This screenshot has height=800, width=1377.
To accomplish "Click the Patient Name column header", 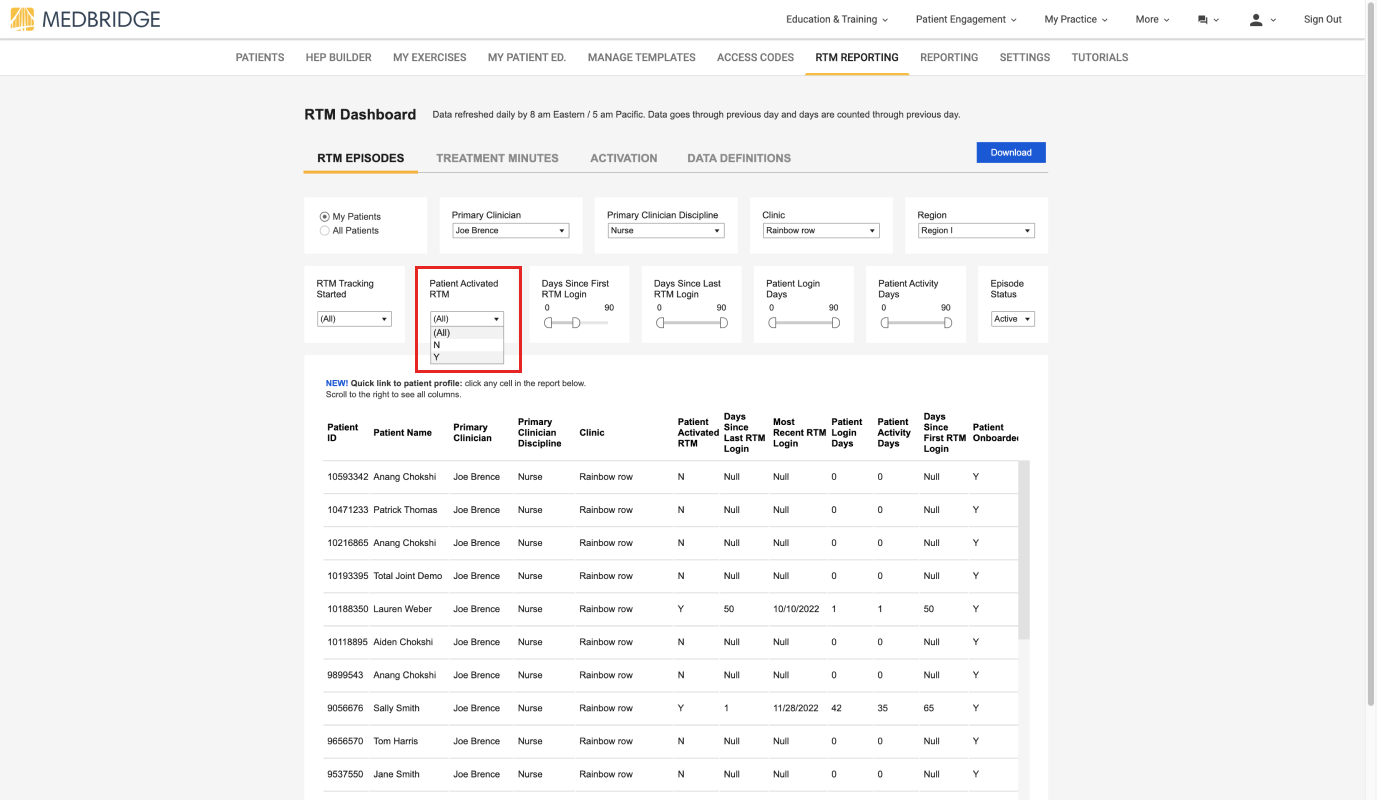I will (x=403, y=433).
